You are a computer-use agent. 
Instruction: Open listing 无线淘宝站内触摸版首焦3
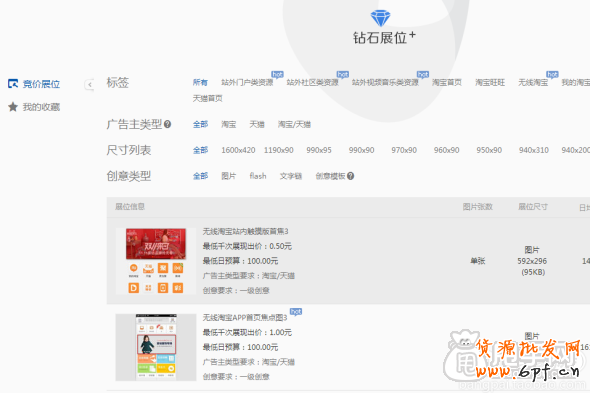tap(245, 231)
